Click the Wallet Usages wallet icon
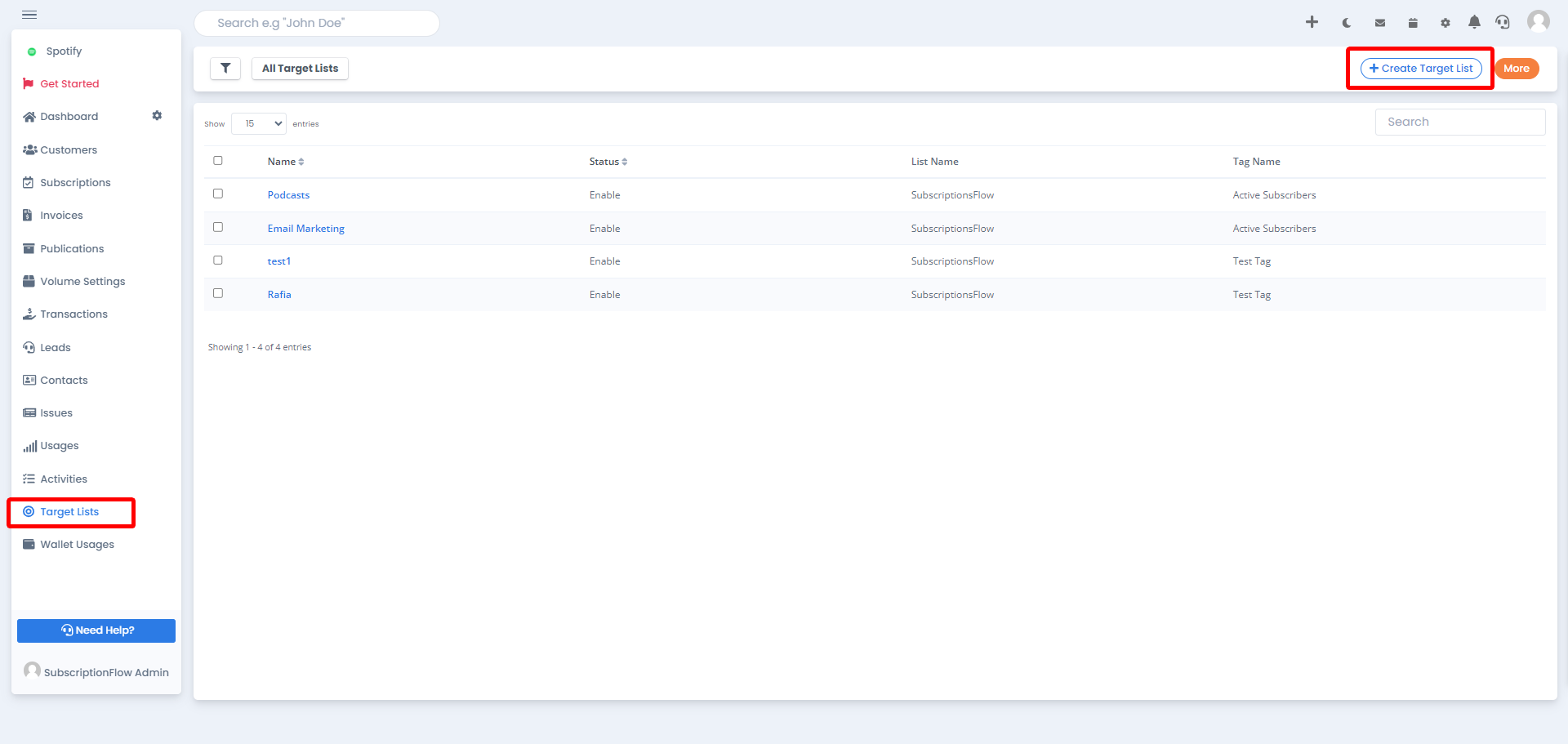Screen dimensions: 1568x744 pos(29,544)
